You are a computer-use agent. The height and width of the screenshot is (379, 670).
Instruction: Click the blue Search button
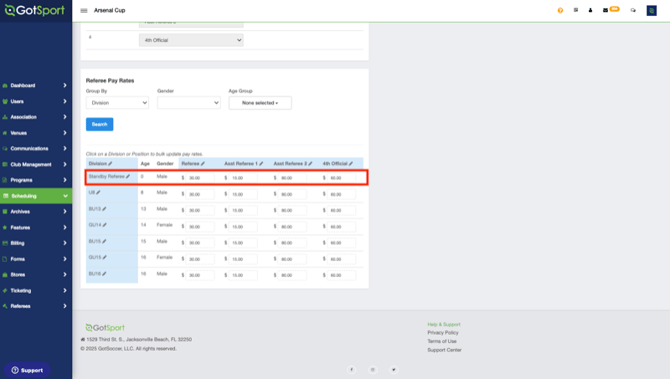[100, 124]
